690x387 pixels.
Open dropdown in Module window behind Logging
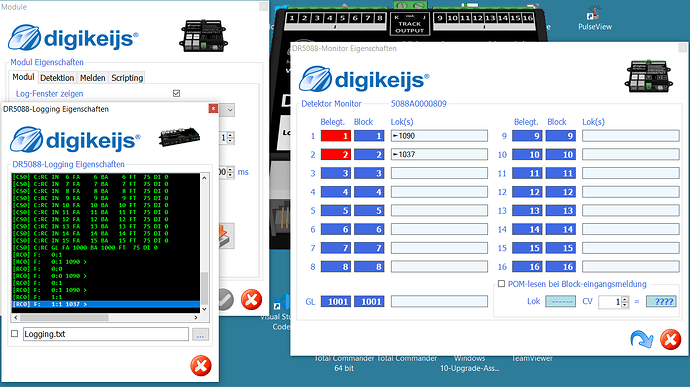[230, 110]
